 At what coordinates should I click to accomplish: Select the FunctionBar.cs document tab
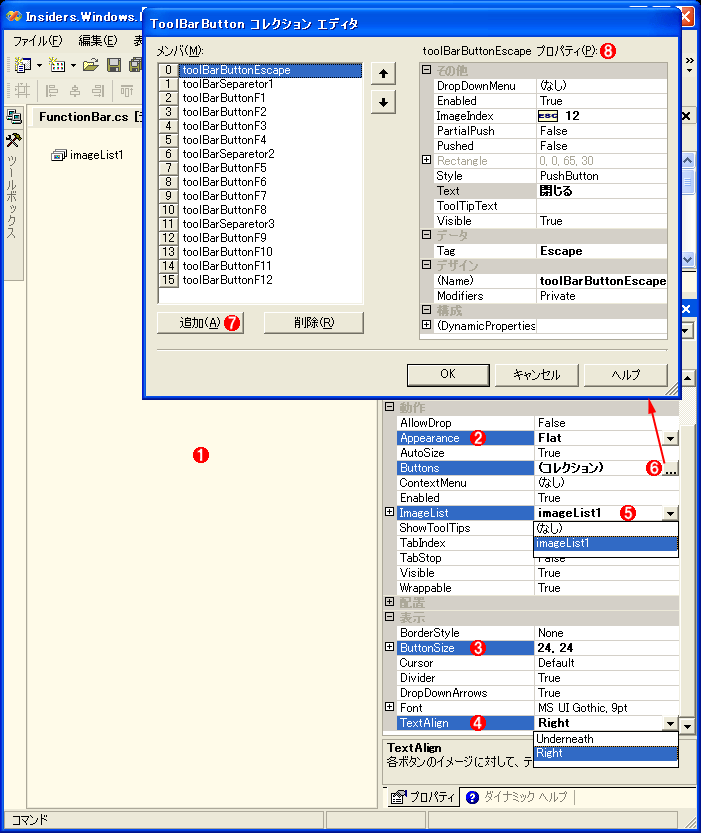point(88,117)
